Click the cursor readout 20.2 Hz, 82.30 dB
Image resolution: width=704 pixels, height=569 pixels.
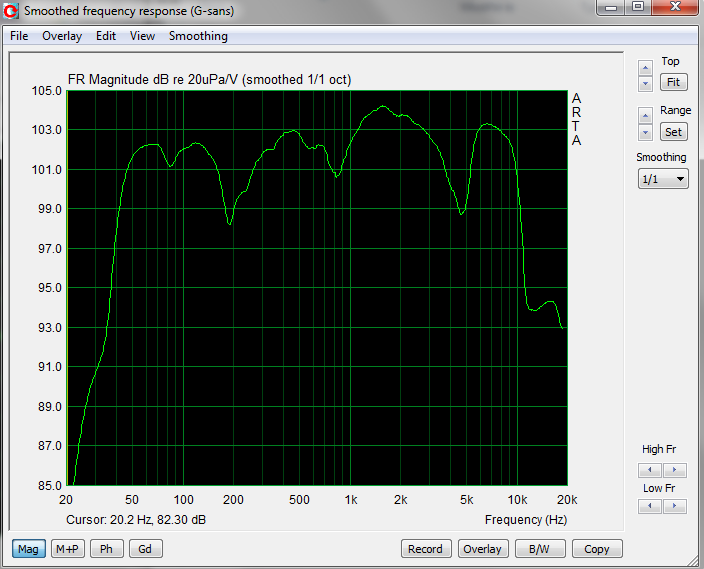[136, 520]
